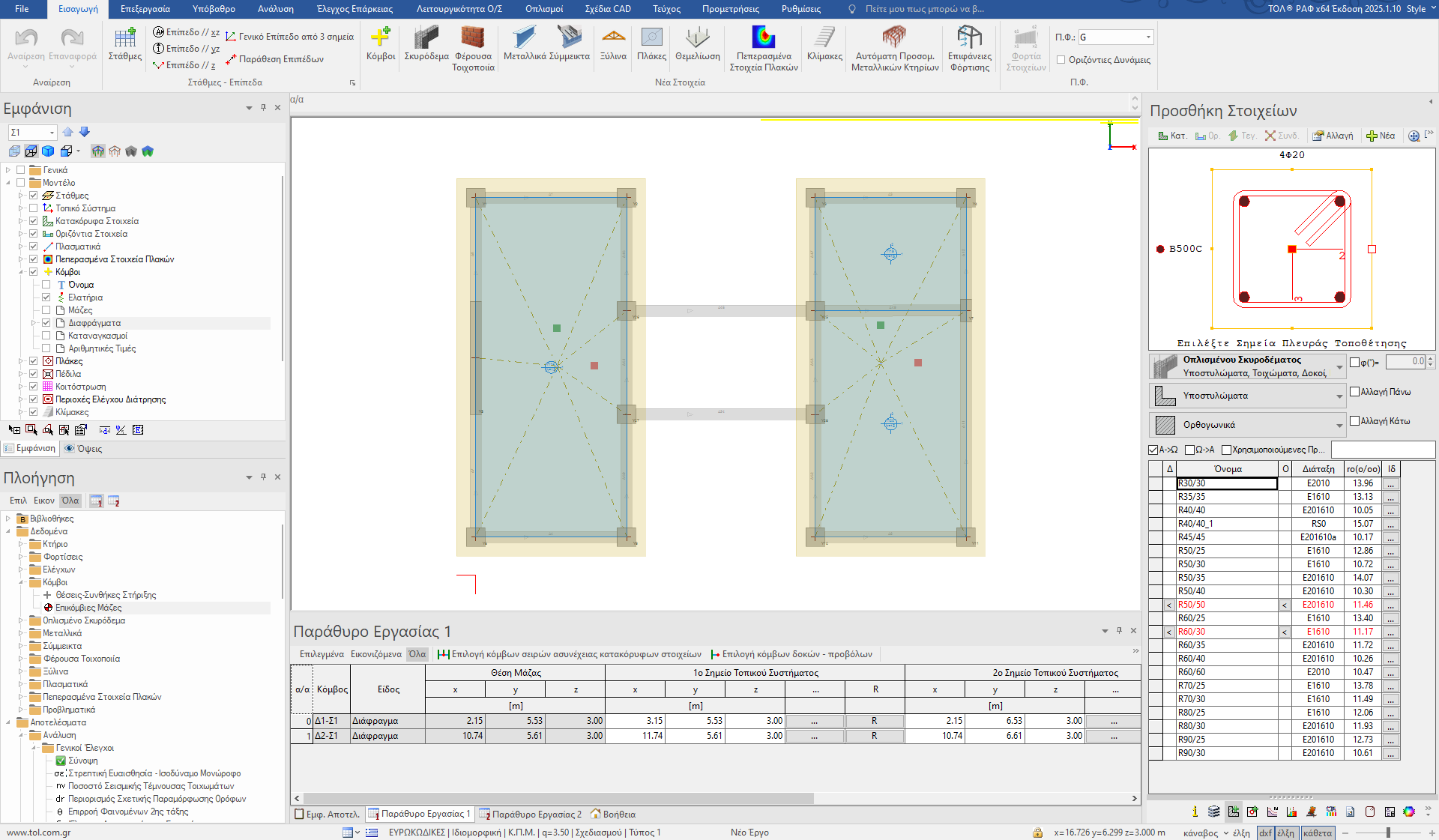Uncheck the Πλάκες visibility in tree

coord(34,361)
